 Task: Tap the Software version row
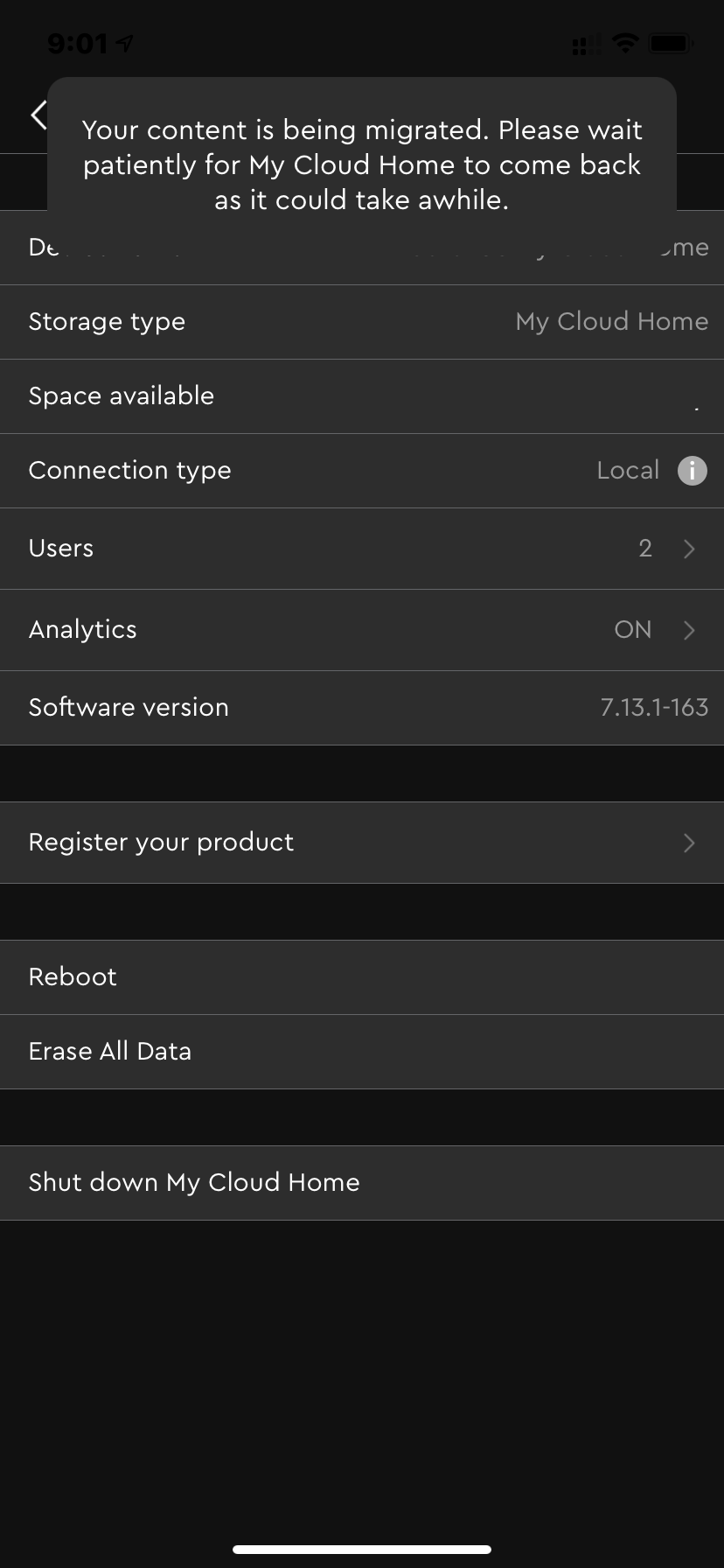(362, 708)
